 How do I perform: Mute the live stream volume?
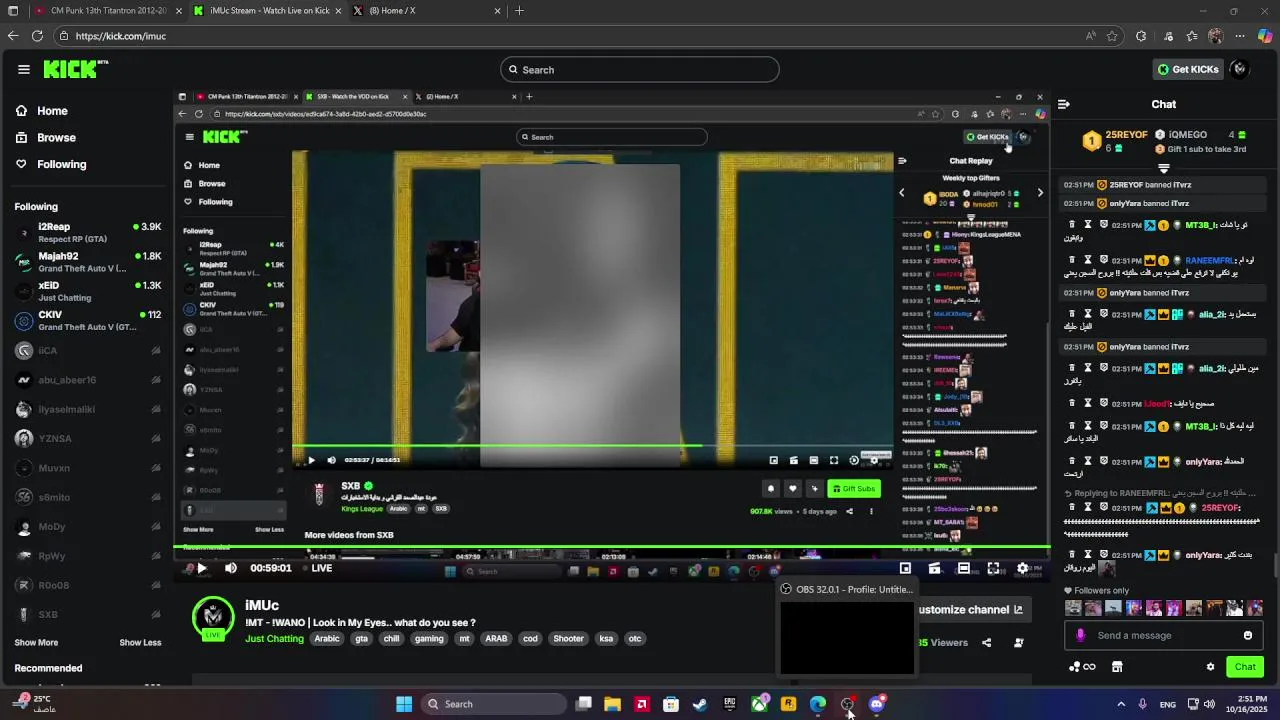pos(231,568)
